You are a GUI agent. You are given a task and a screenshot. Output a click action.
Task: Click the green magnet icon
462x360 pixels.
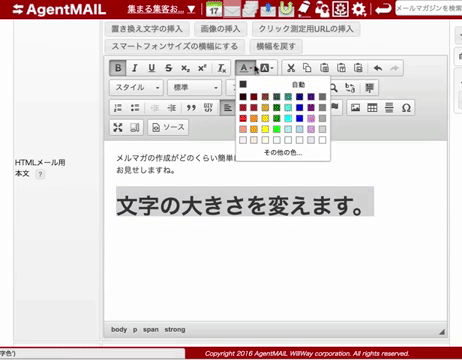pyautogui.click(x=286, y=9)
